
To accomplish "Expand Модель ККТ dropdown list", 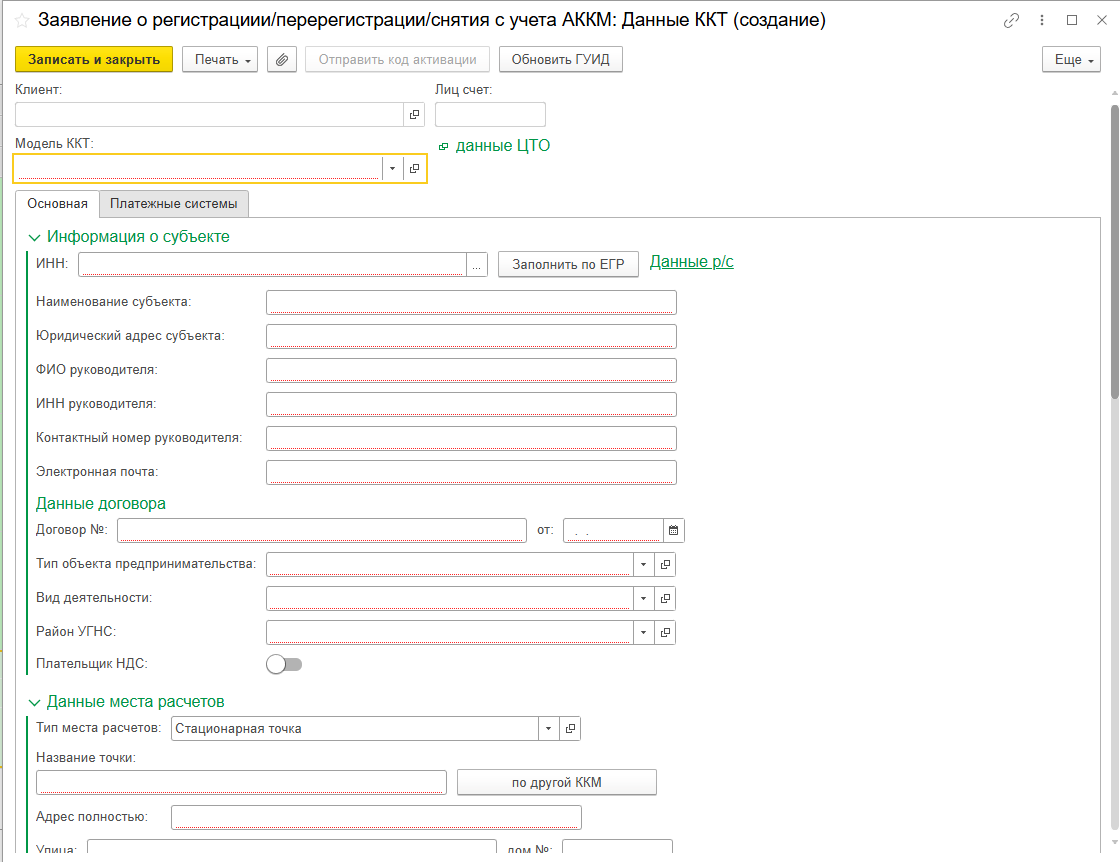I will [x=392, y=169].
